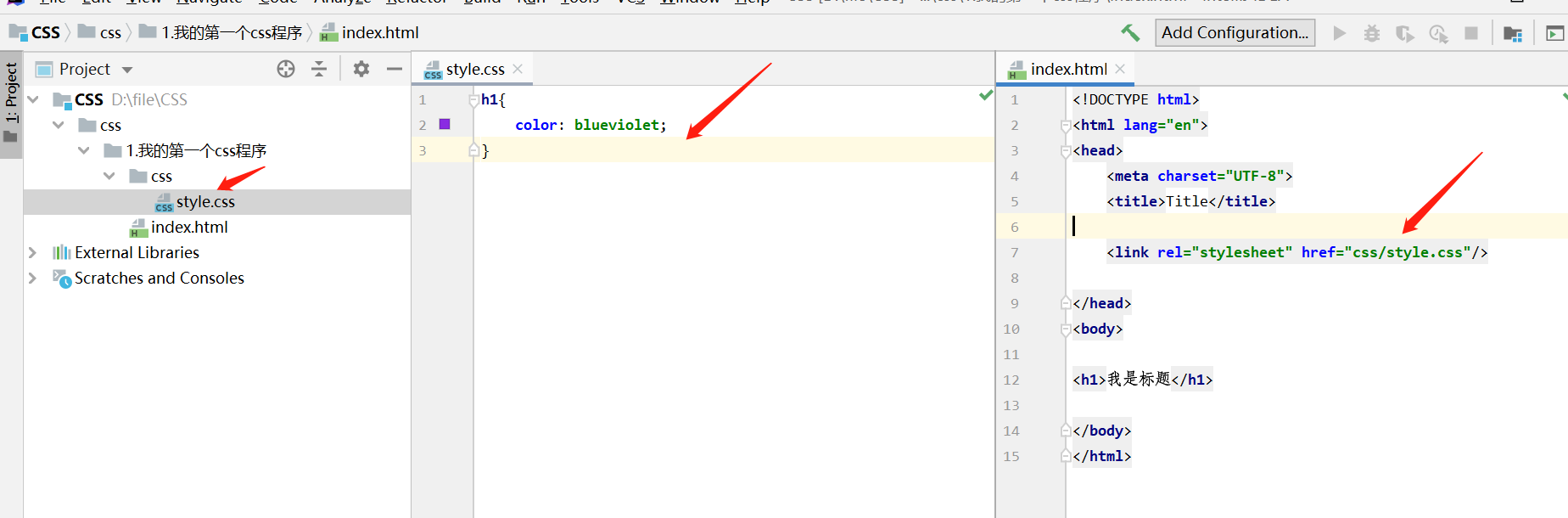Hide the Project panel with minus icon
The width and height of the screenshot is (1568, 518).
coord(395,69)
